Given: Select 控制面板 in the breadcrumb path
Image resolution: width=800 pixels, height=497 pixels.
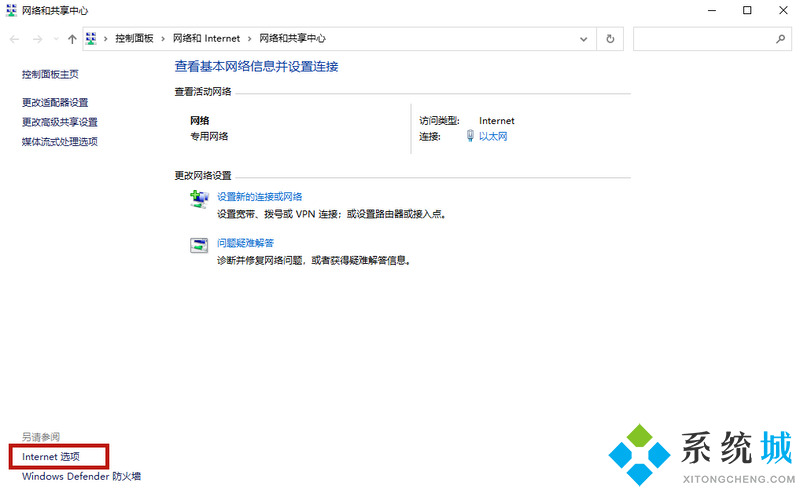Looking at the screenshot, I should click(x=134, y=38).
